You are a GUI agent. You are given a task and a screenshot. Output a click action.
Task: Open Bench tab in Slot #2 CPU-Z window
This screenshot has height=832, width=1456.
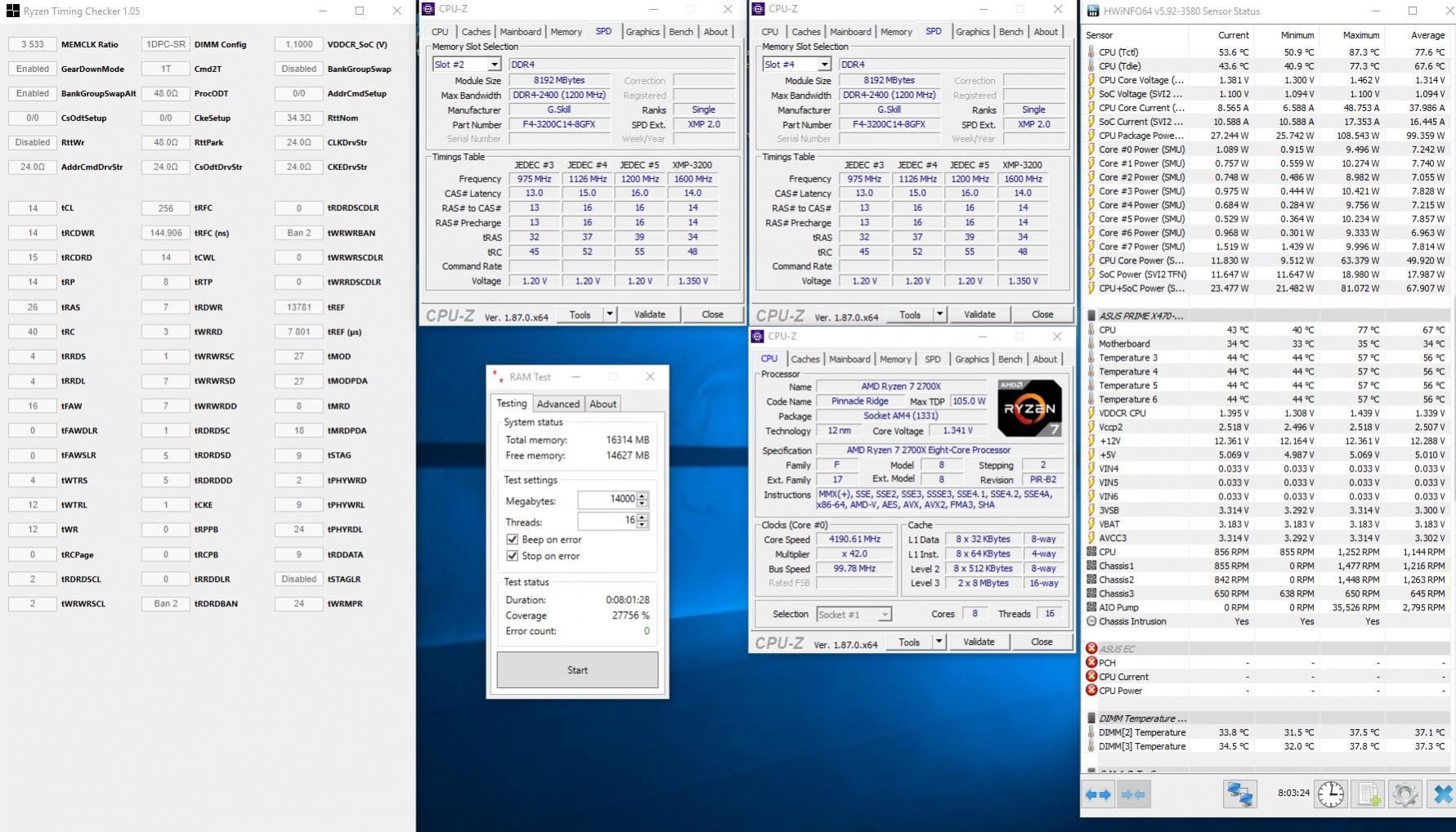click(681, 32)
